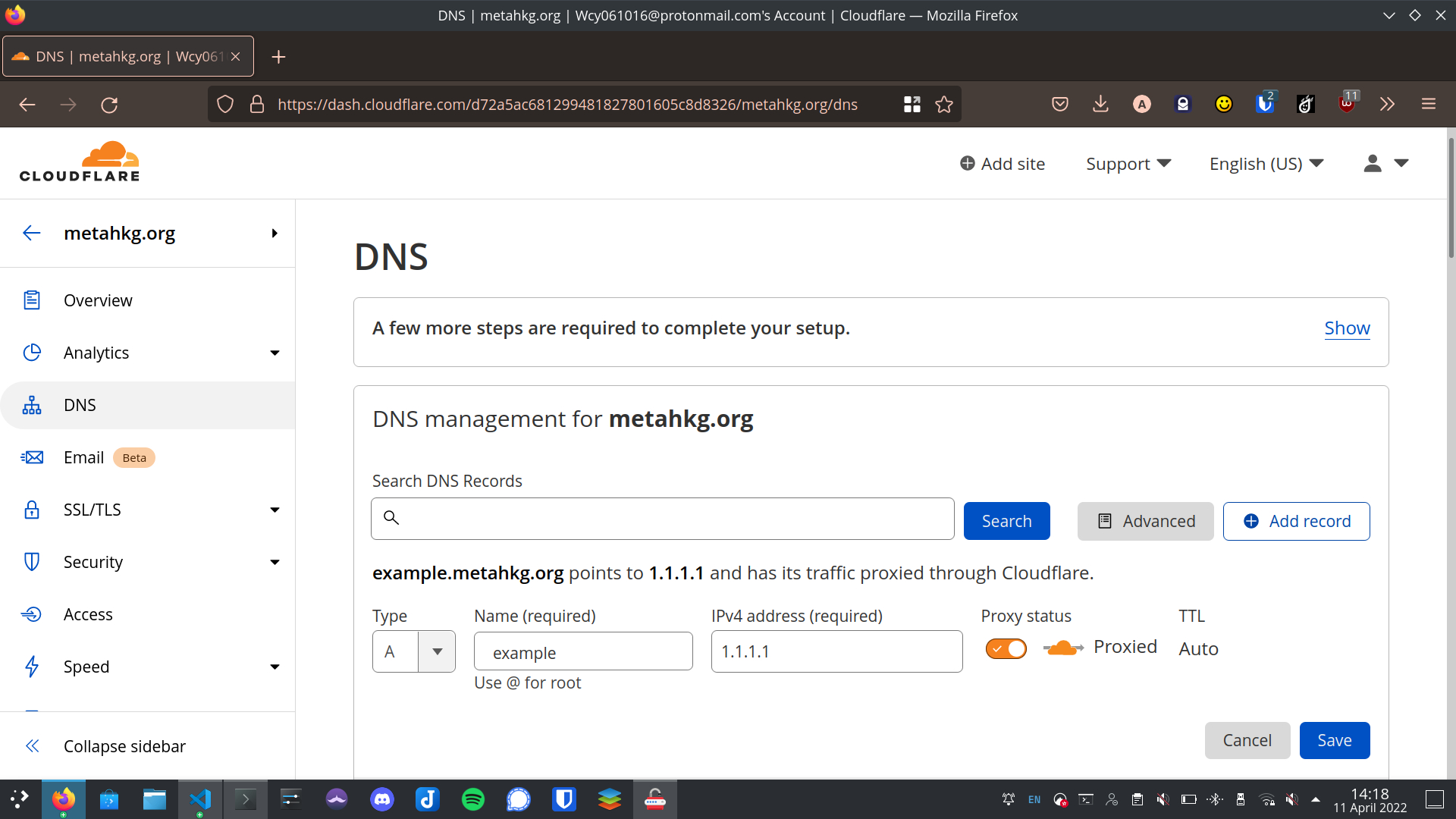Click the Speed lightning icon

point(32,667)
